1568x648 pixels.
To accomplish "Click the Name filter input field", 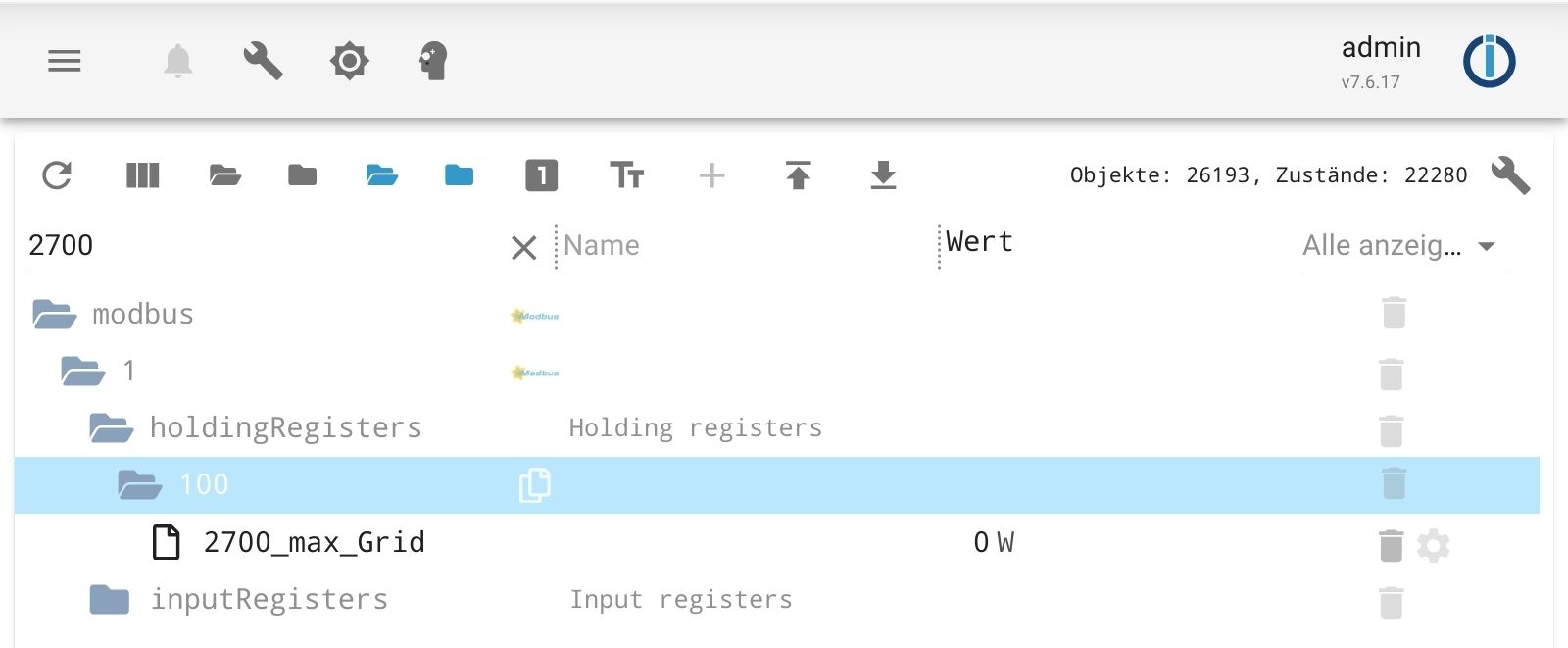I will tap(749, 246).
